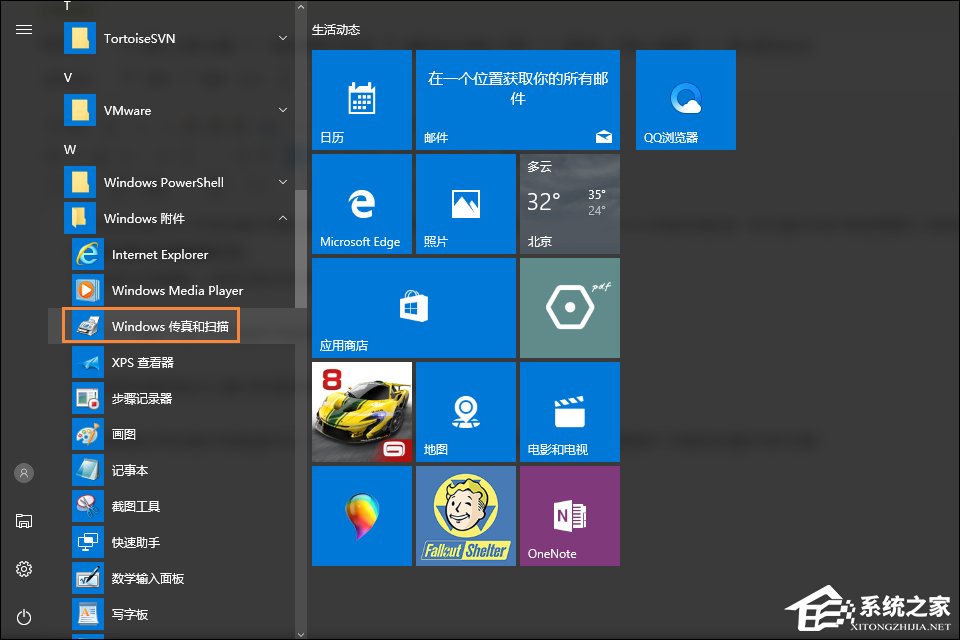Open Settings gear in the left rail
This screenshot has width=960, height=640.
(24, 569)
